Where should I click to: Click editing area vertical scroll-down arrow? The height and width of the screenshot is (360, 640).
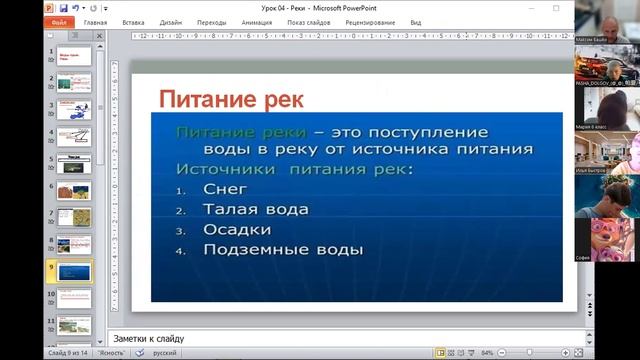coord(589,295)
